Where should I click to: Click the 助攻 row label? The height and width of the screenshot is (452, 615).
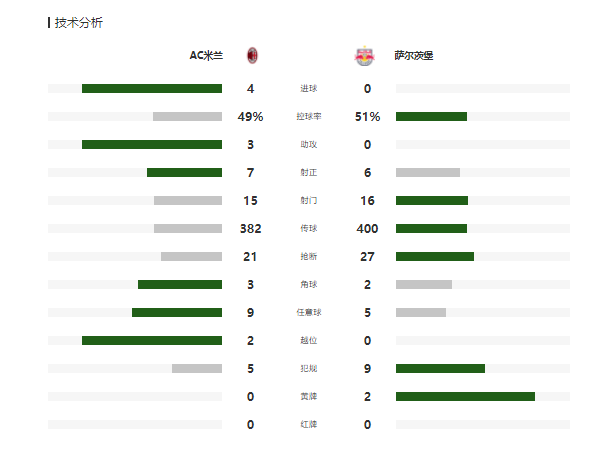[x=309, y=145]
